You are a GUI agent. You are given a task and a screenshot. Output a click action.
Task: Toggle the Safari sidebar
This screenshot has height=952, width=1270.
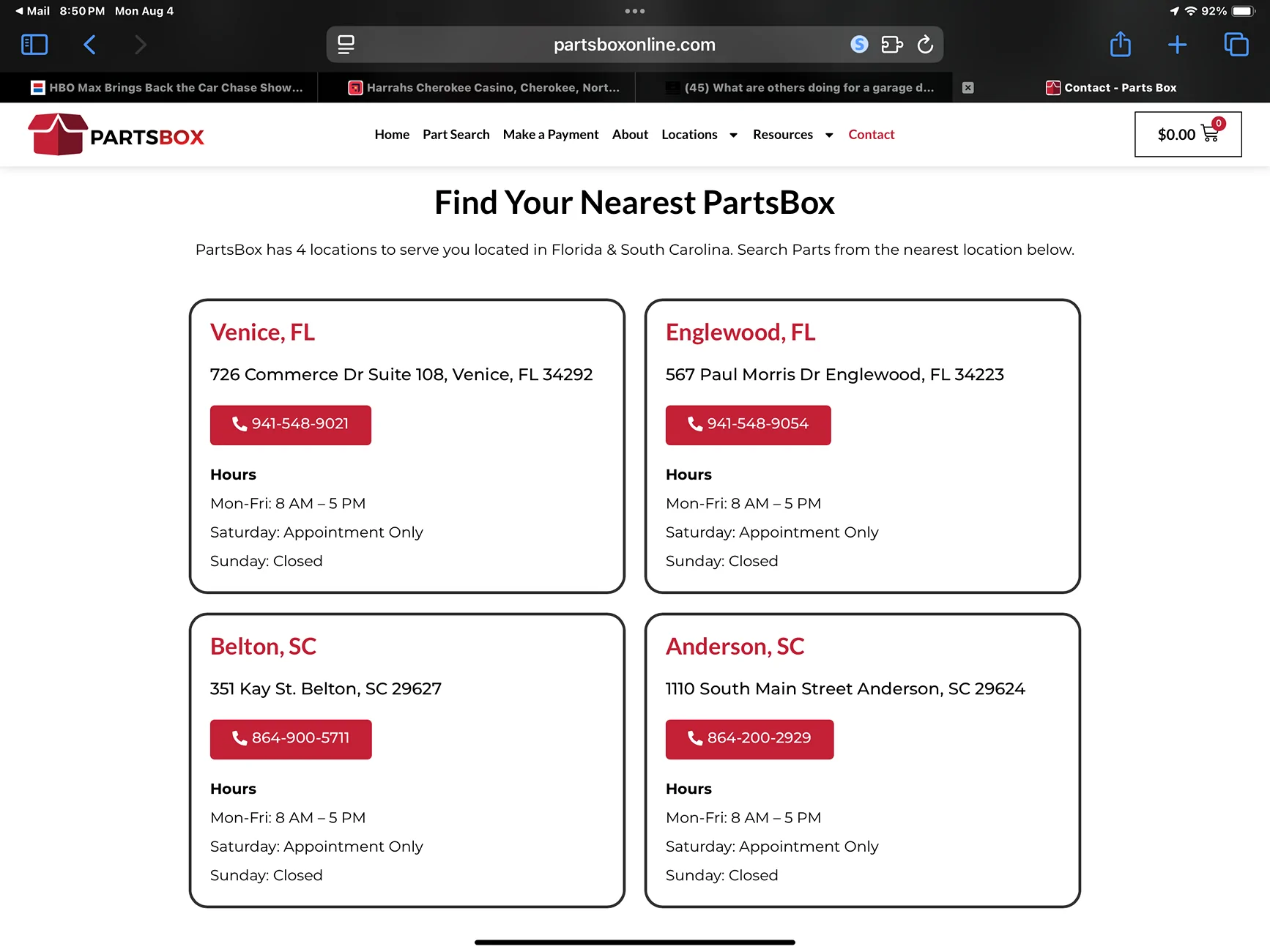pyautogui.click(x=34, y=45)
